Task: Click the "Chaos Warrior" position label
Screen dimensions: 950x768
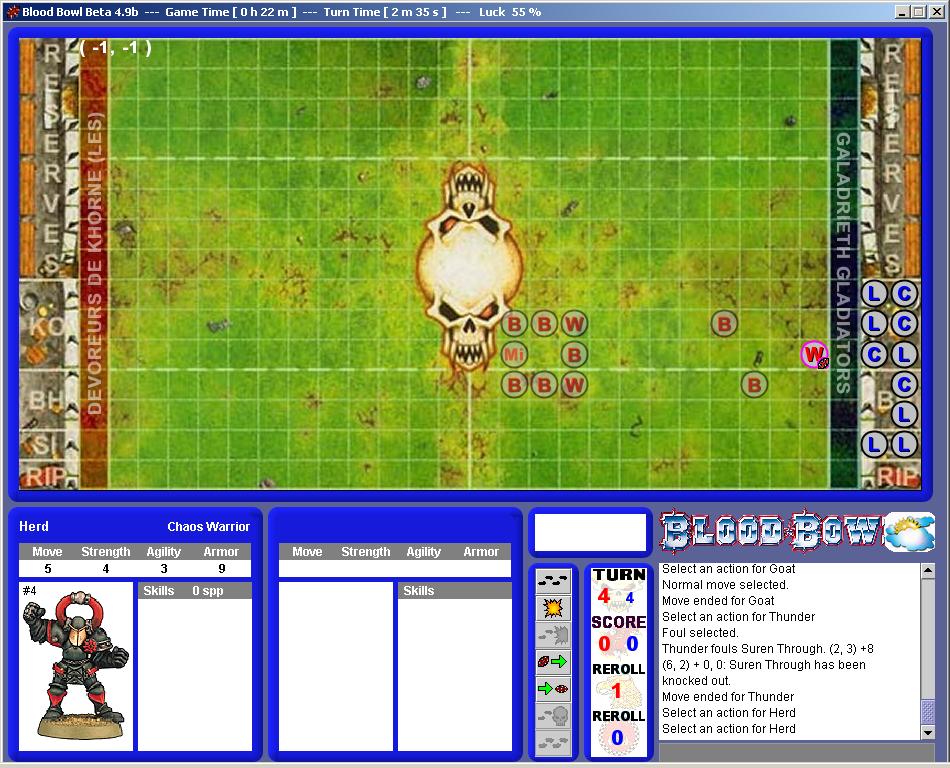Action: coord(208,526)
